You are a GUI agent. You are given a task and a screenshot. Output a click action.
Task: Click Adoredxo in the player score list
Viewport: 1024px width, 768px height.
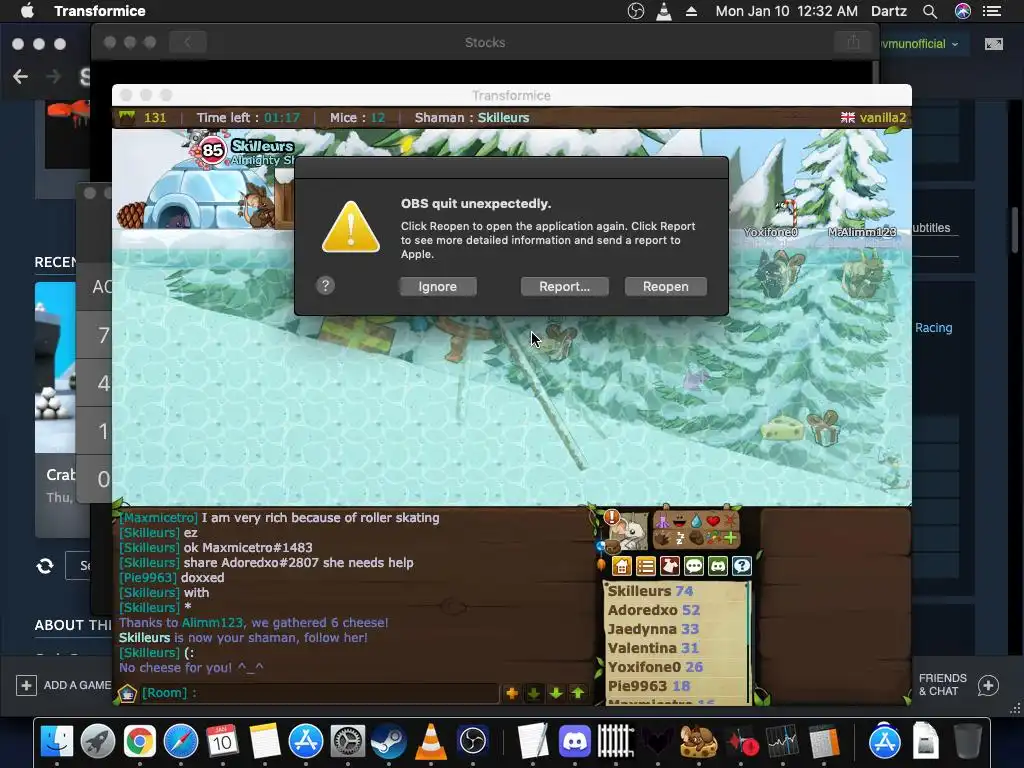tap(643, 610)
